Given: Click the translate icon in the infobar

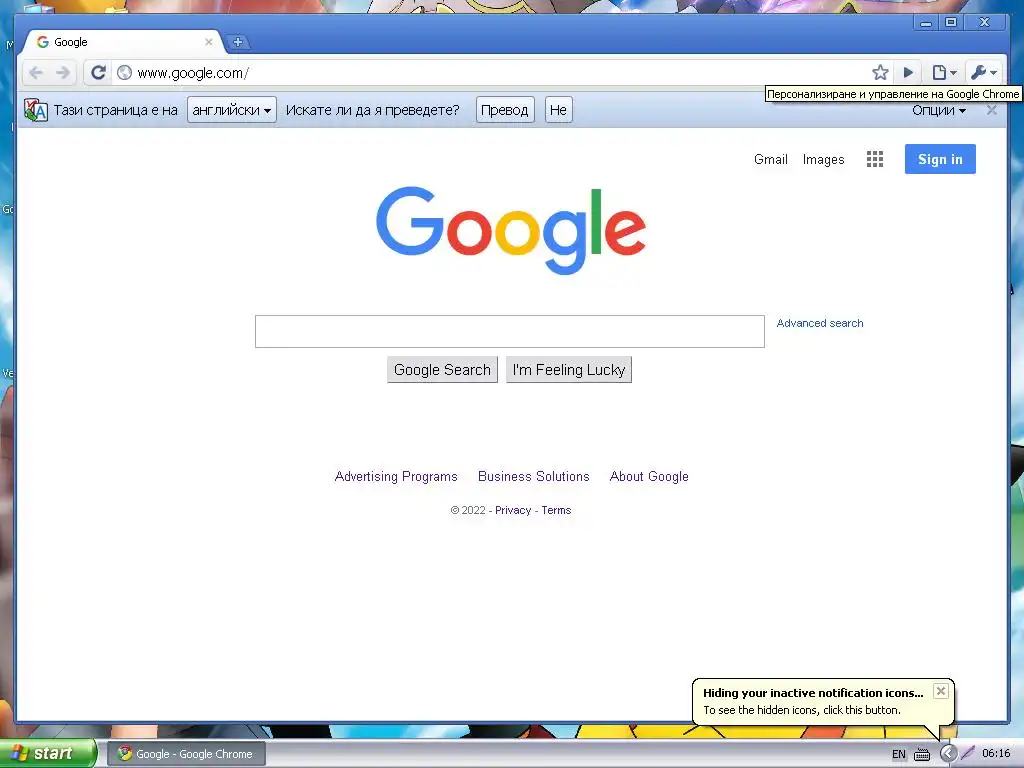Looking at the screenshot, I should 35,110.
